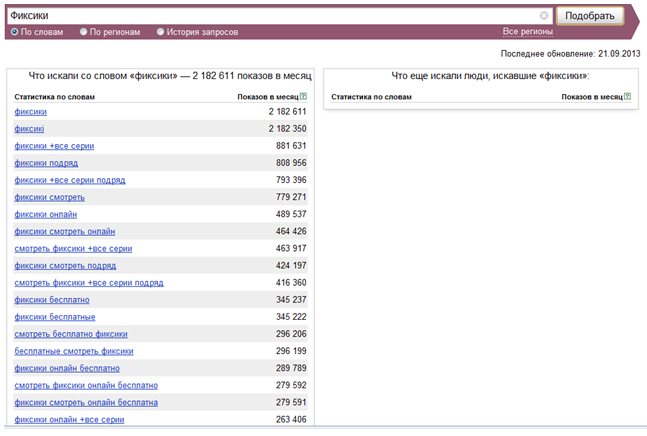
Task: Click the help icon beside left 'Показов в месяц'
Action: [303, 97]
